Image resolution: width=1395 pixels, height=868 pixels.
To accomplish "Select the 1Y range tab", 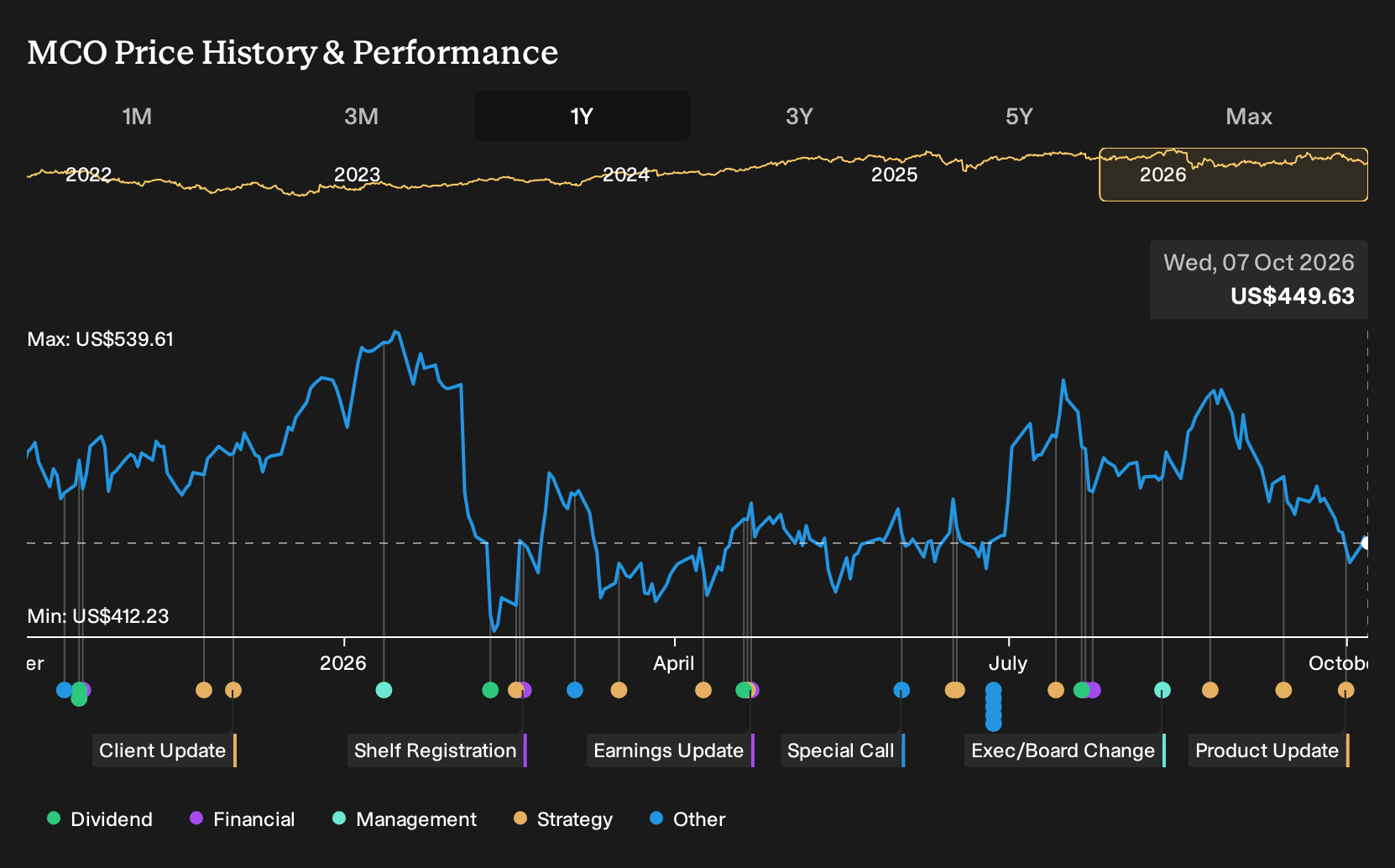I will (x=583, y=116).
